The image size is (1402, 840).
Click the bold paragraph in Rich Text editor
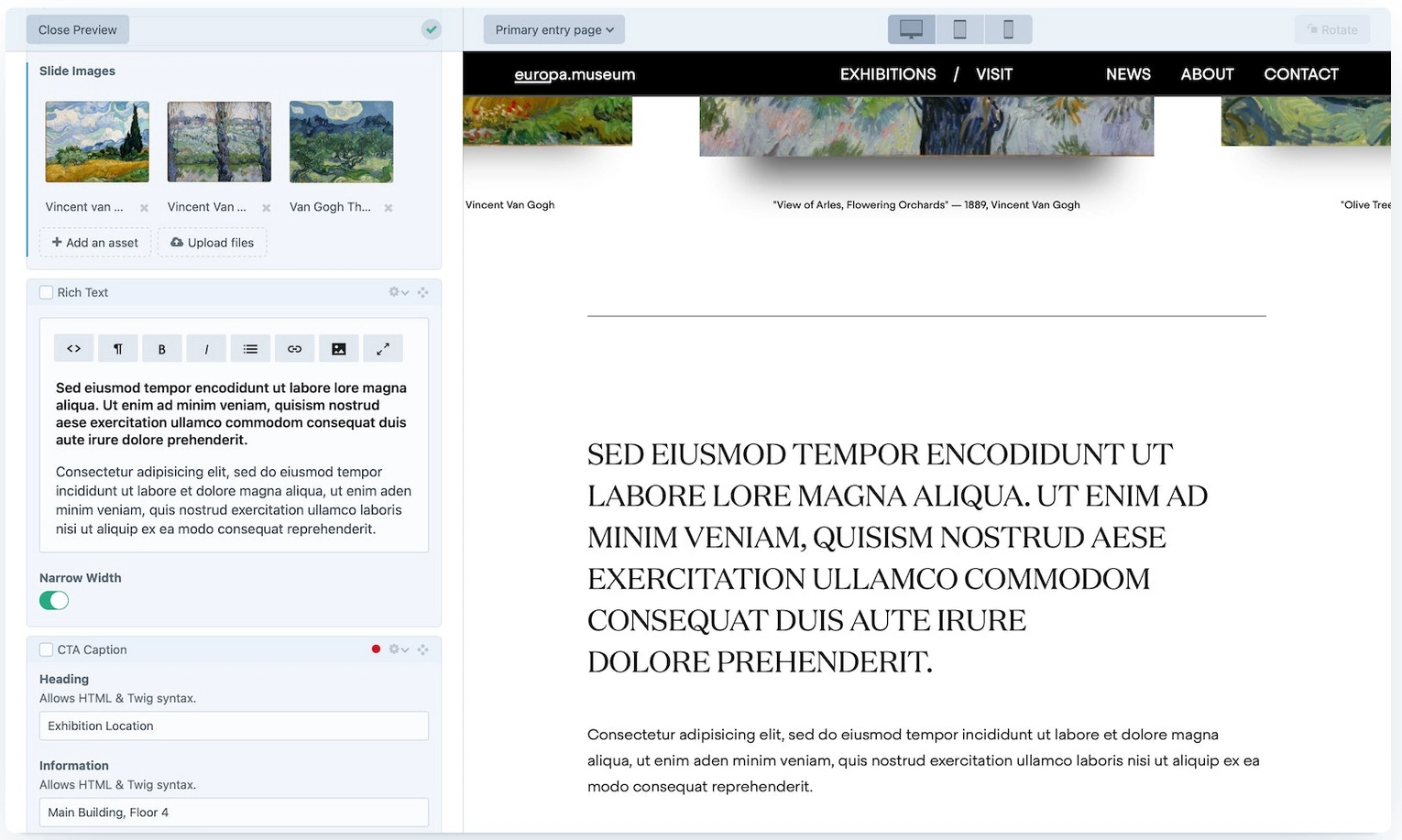(231, 414)
